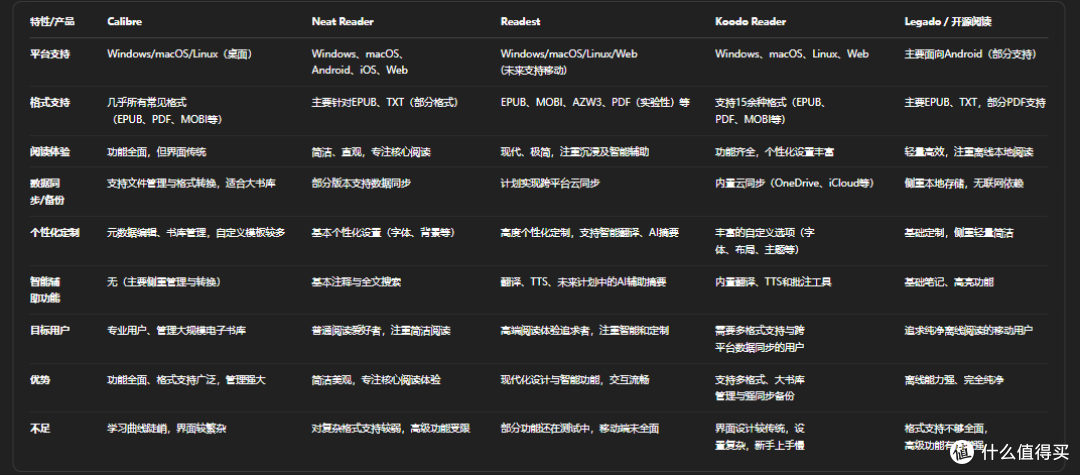Click the '个性化定制' row label
Viewport: 1080px width, 475px height.
pyautogui.click(x=54, y=233)
